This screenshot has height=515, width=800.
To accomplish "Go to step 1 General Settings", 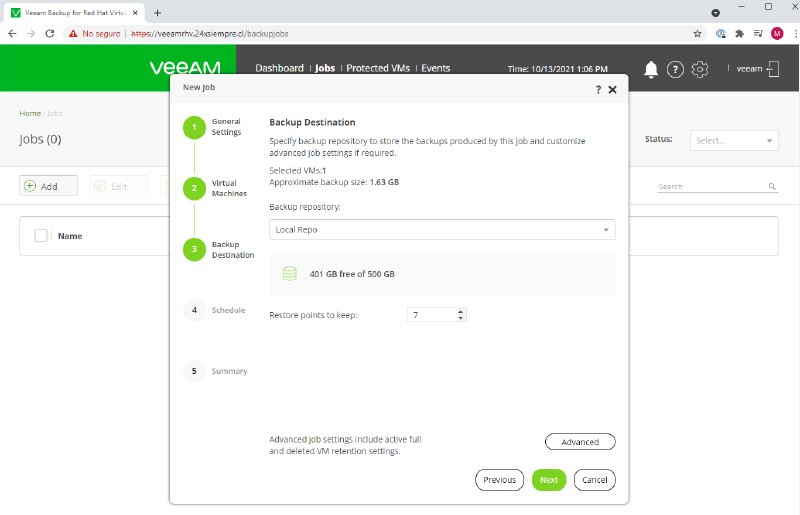I will [x=194, y=127].
